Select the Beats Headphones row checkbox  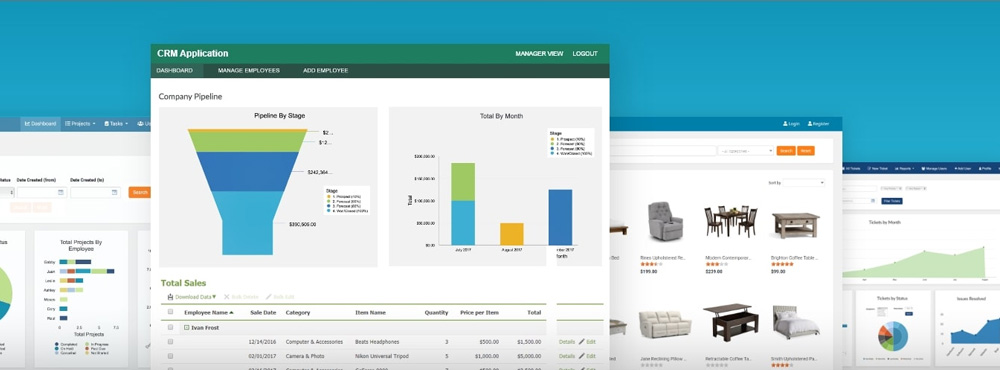click(x=170, y=342)
